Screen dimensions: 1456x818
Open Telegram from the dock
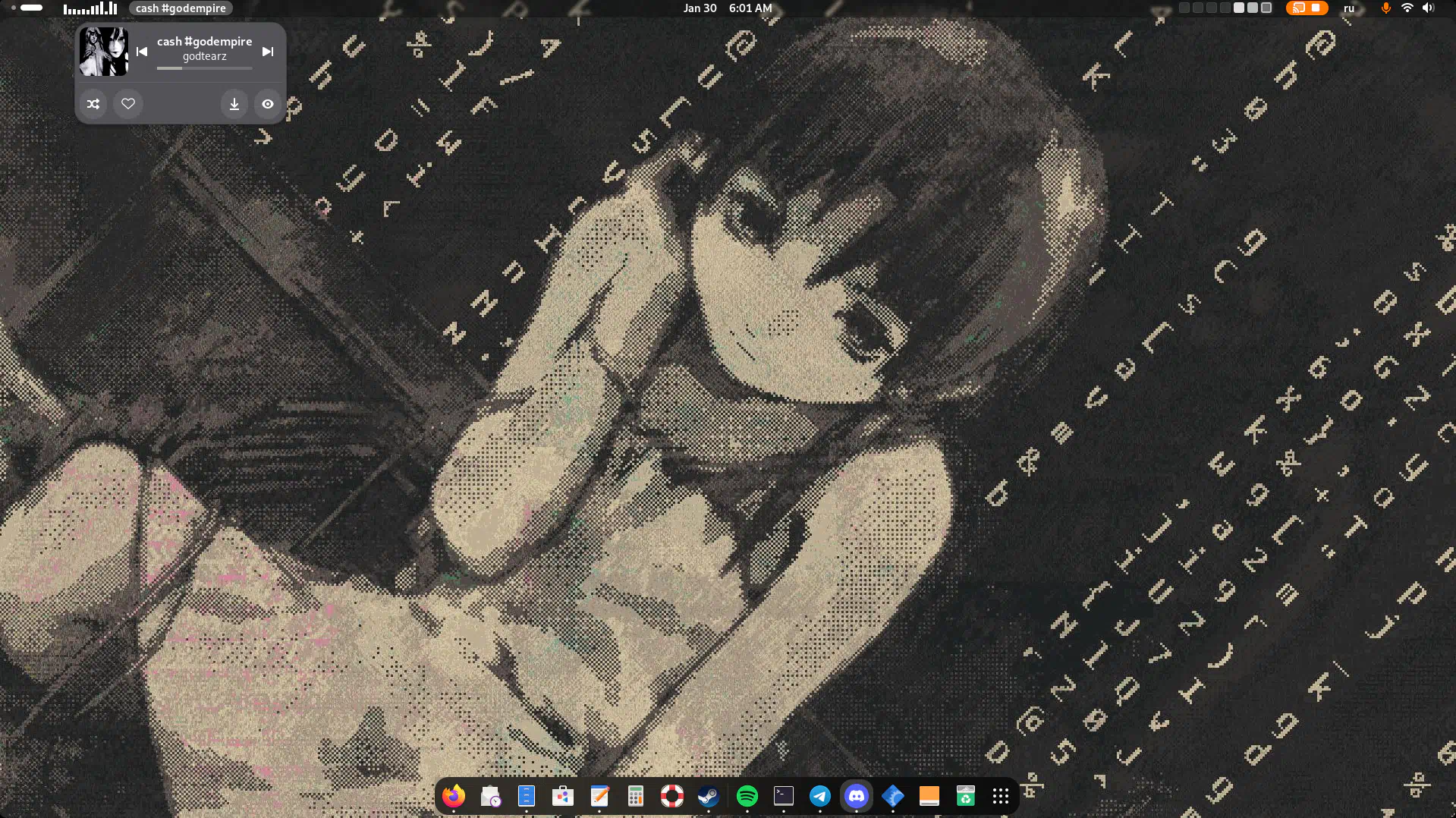[x=820, y=796]
